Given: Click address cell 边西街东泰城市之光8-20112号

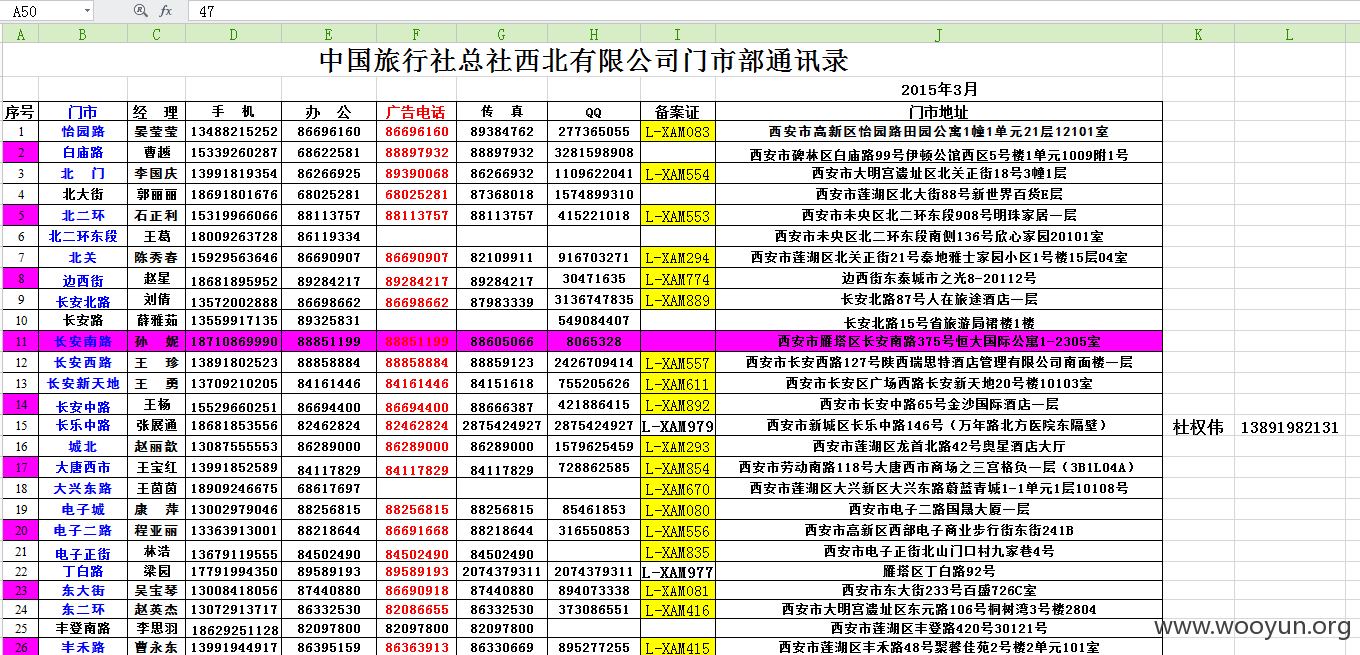Looking at the screenshot, I should [x=939, y=279].
